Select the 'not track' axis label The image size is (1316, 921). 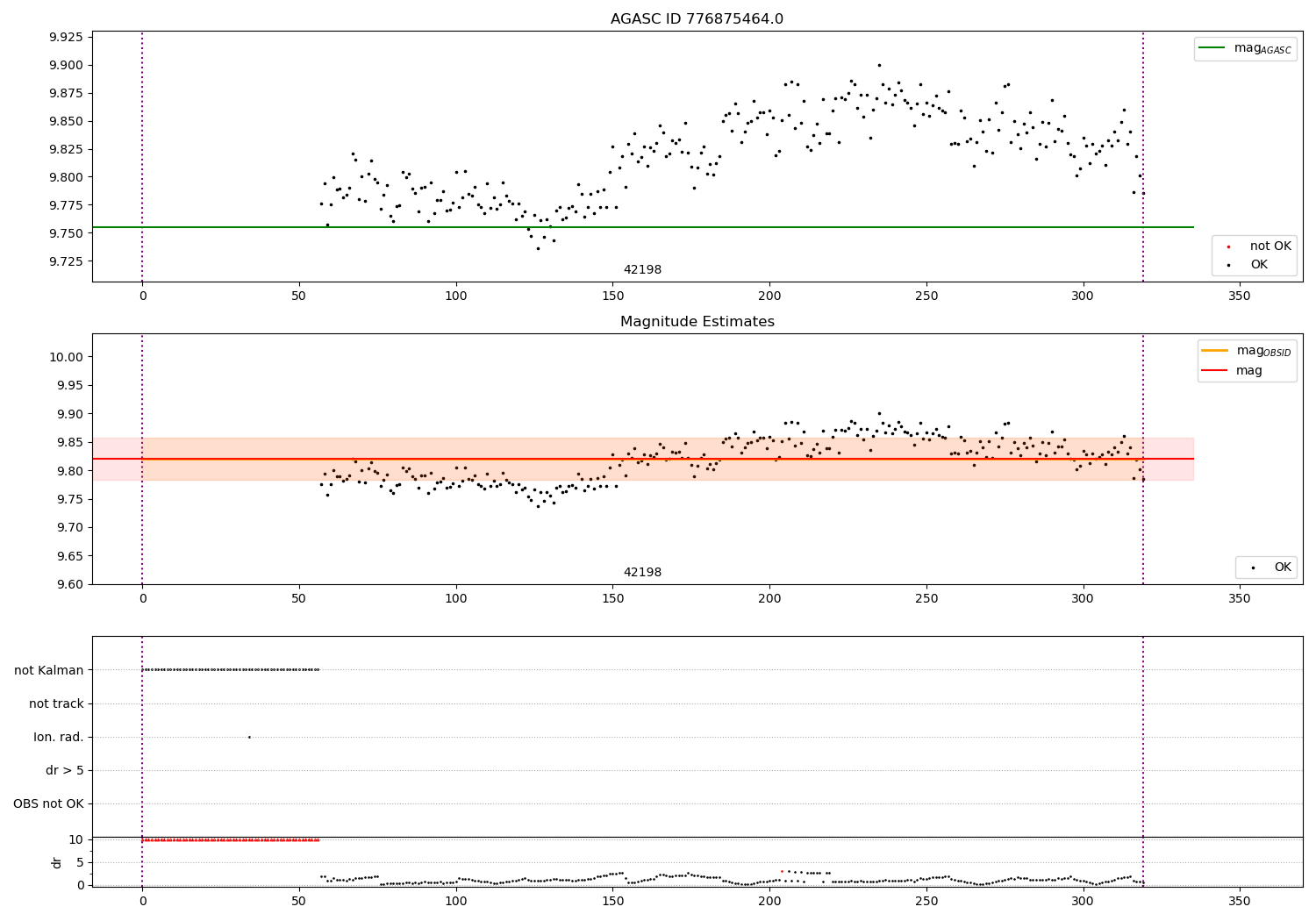coord(56,704)
